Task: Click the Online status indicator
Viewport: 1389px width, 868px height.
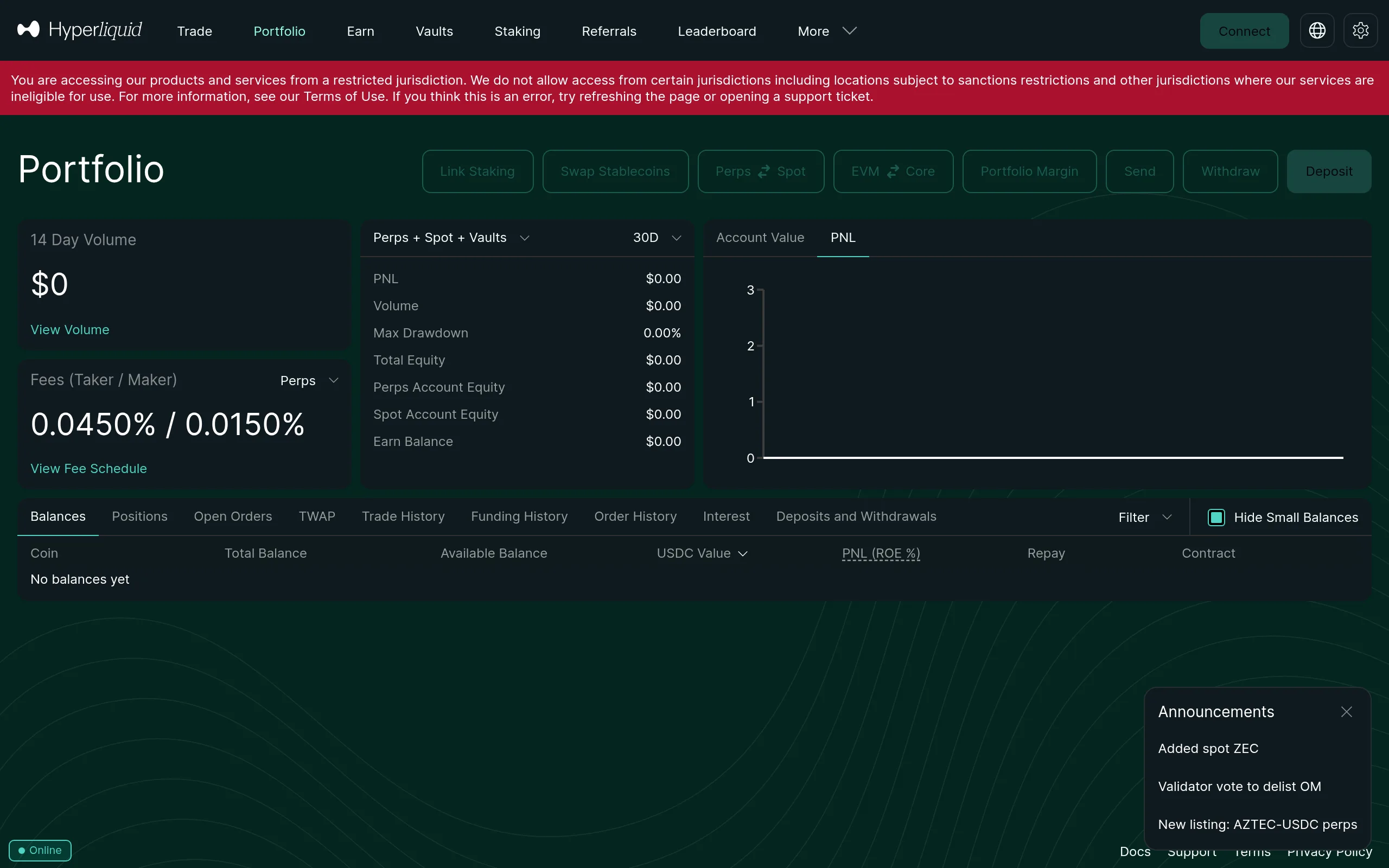Action: [x=39, y=850]
